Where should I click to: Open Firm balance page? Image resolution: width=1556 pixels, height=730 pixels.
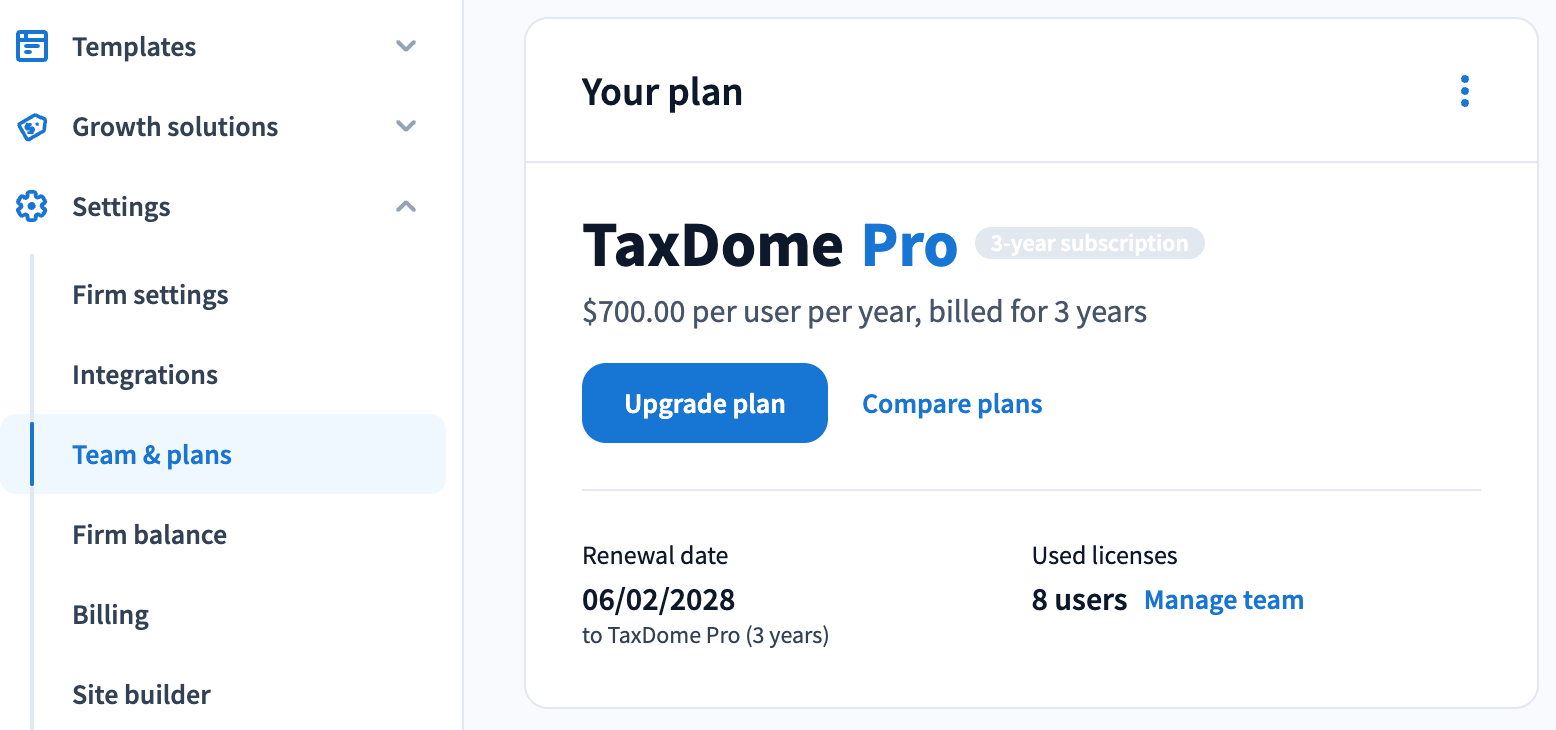click(150, 535)
